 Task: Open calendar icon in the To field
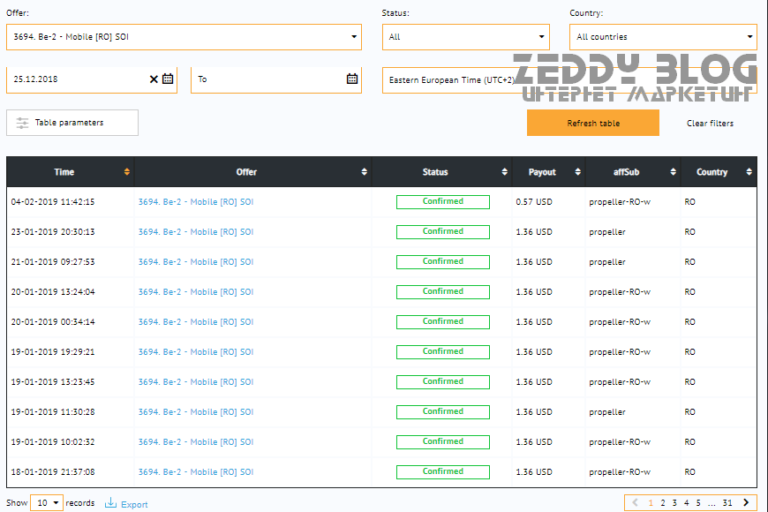352,78
